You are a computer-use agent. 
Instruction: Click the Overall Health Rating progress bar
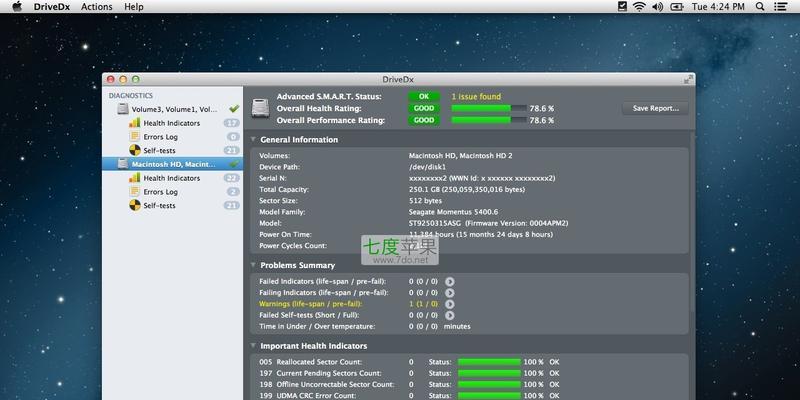pos(489,108)
